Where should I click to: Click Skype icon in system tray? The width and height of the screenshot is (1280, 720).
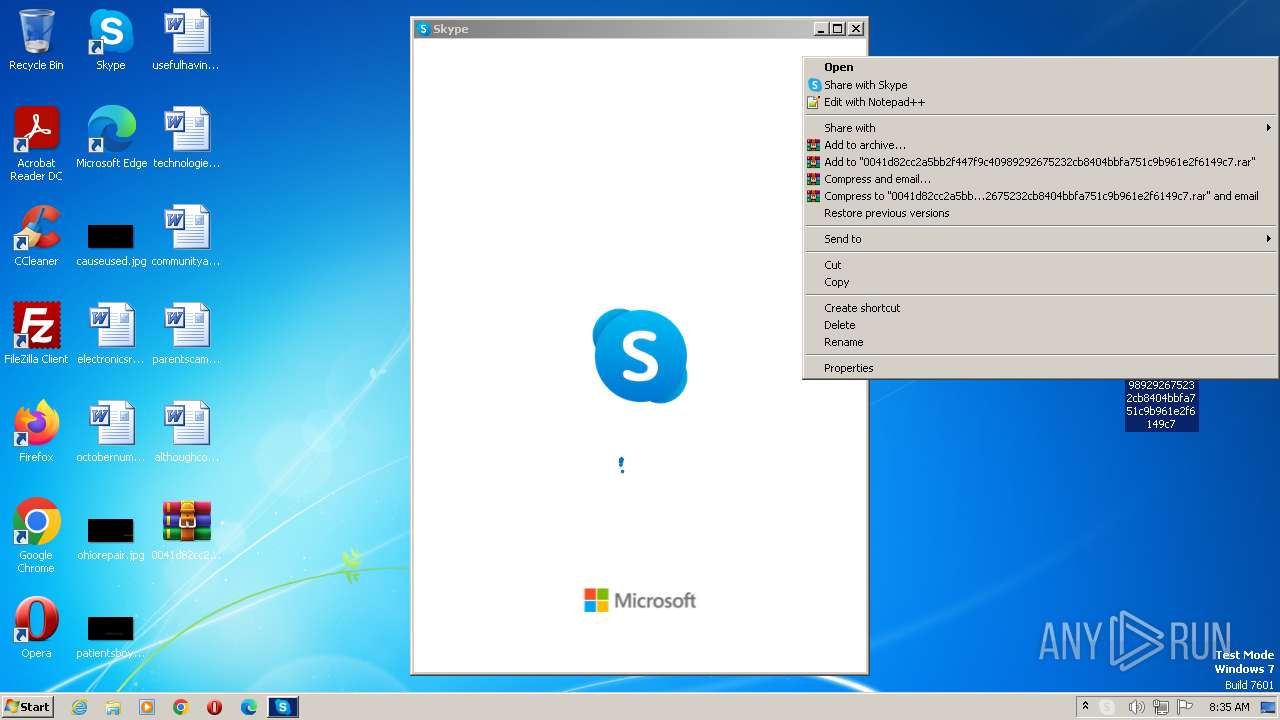(1107, 707)
